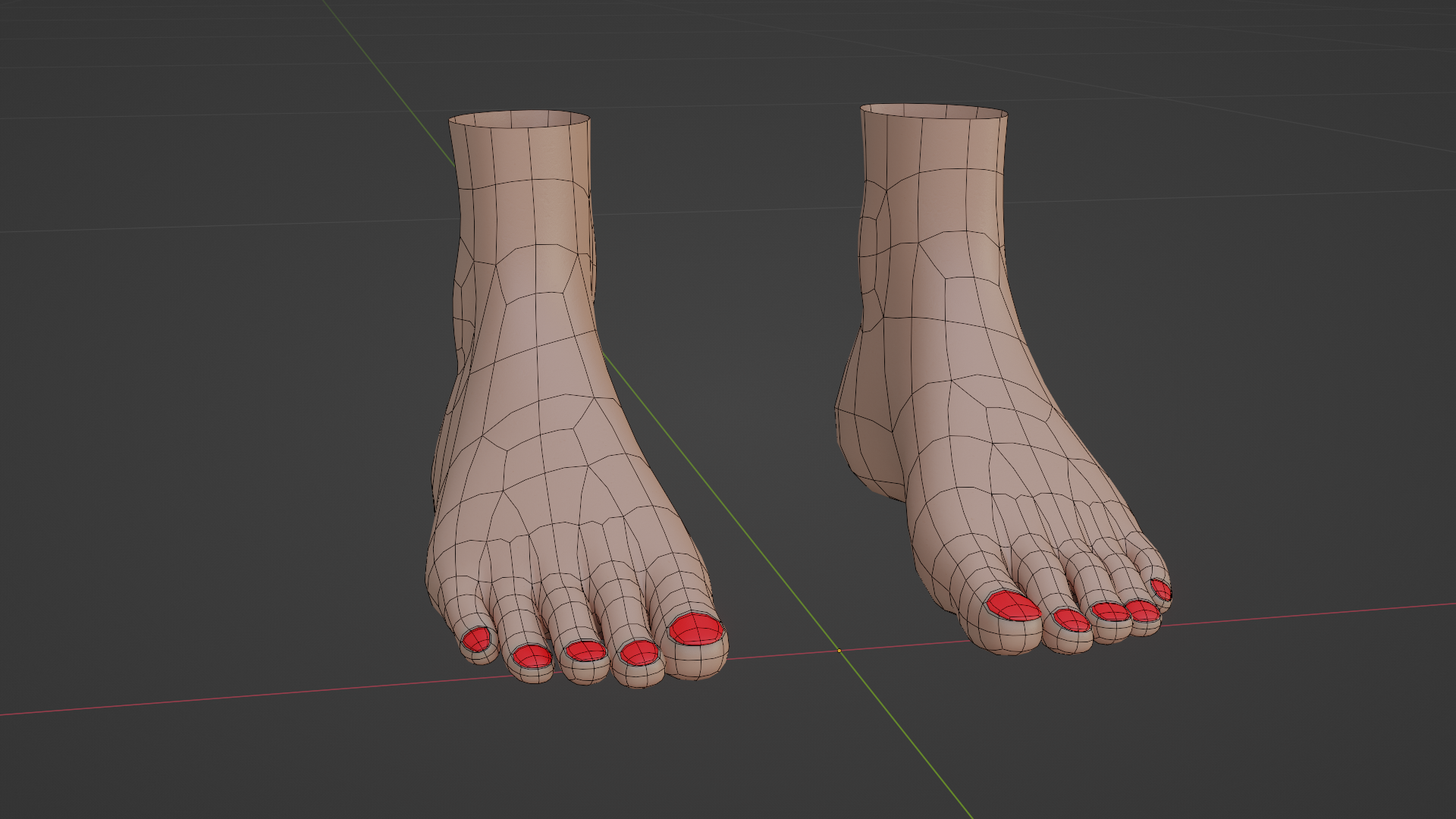The width and height of the screenshot is (1456, 819).
Task: Select the right-side foot's toenail beside the big toe
Action: point(1071,620)
